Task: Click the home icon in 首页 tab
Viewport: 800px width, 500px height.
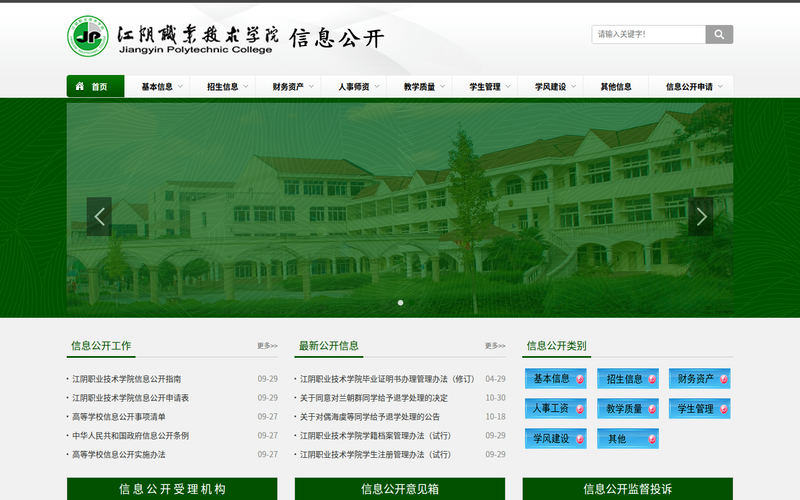Action: (x=80, y=86)
